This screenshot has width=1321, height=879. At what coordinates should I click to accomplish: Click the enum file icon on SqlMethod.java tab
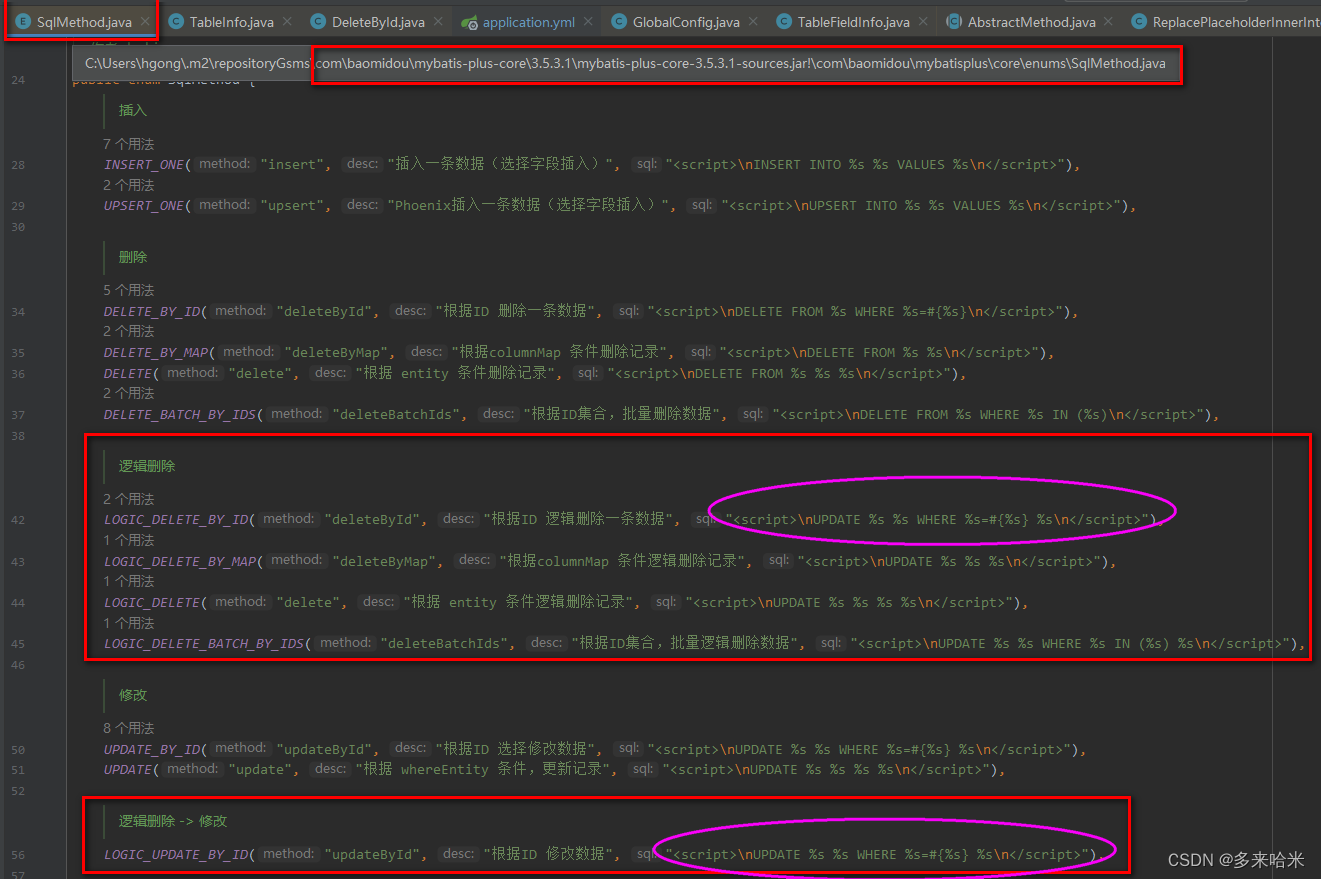(24, 21)
